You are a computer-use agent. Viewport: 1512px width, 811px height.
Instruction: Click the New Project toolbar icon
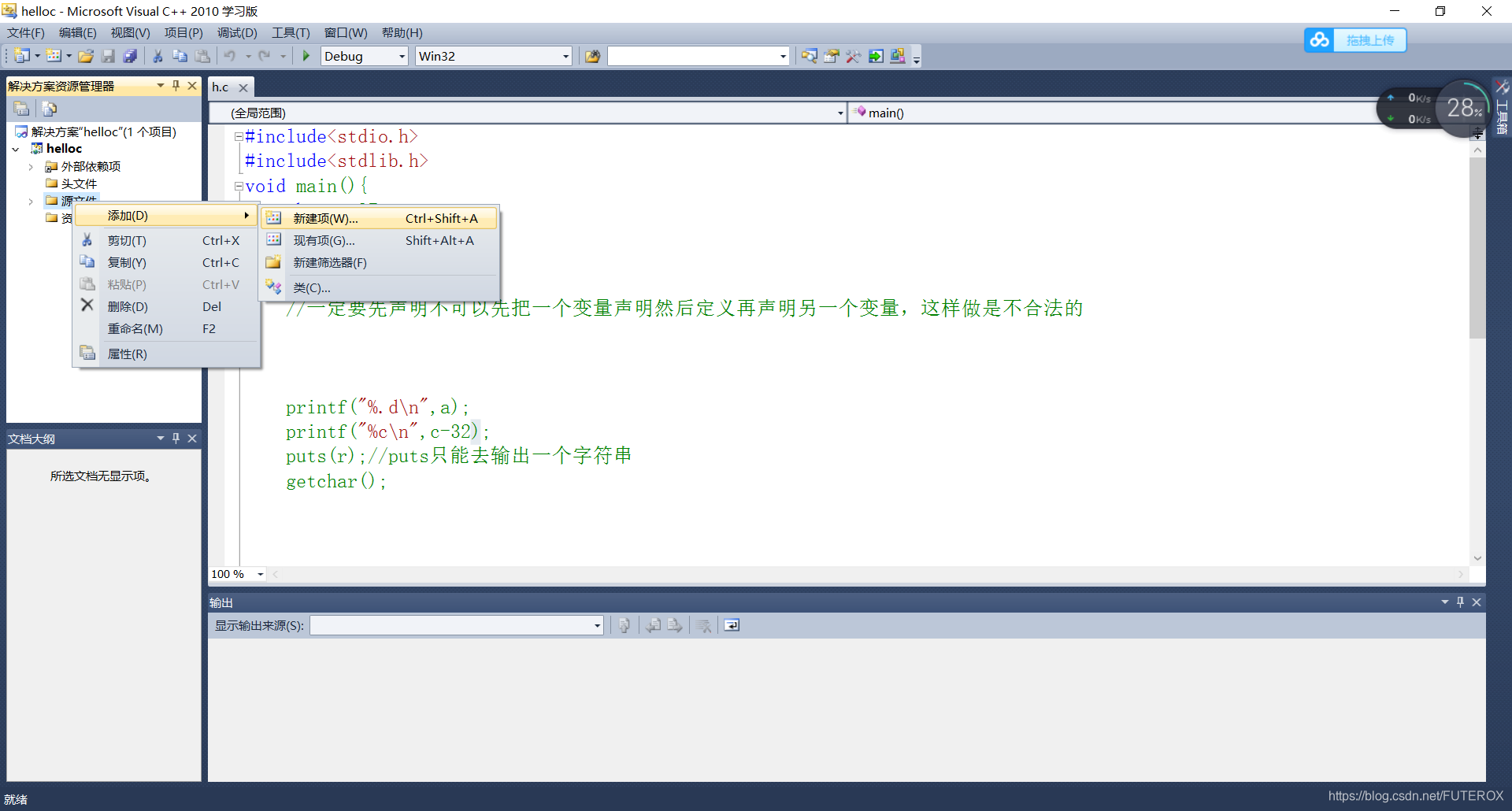[22, 56]
